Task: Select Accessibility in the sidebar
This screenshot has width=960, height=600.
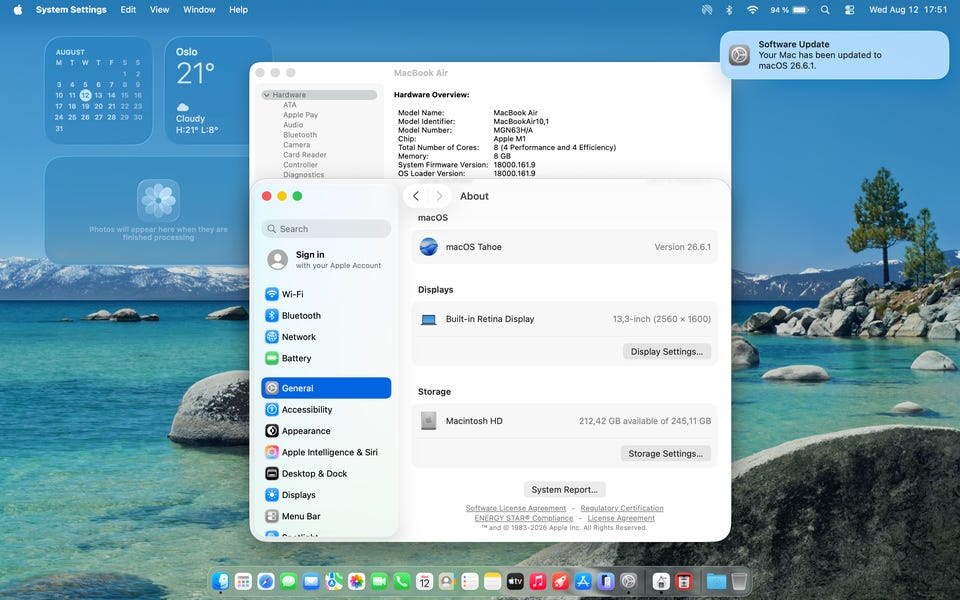Action: [326, 410]
